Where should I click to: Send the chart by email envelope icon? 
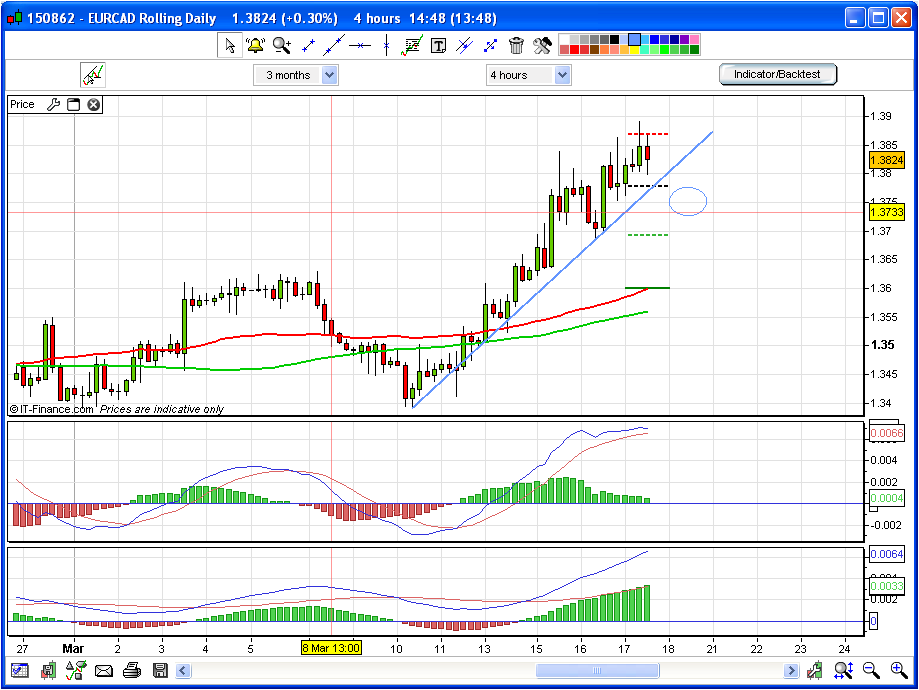click(x=104, y=670)
